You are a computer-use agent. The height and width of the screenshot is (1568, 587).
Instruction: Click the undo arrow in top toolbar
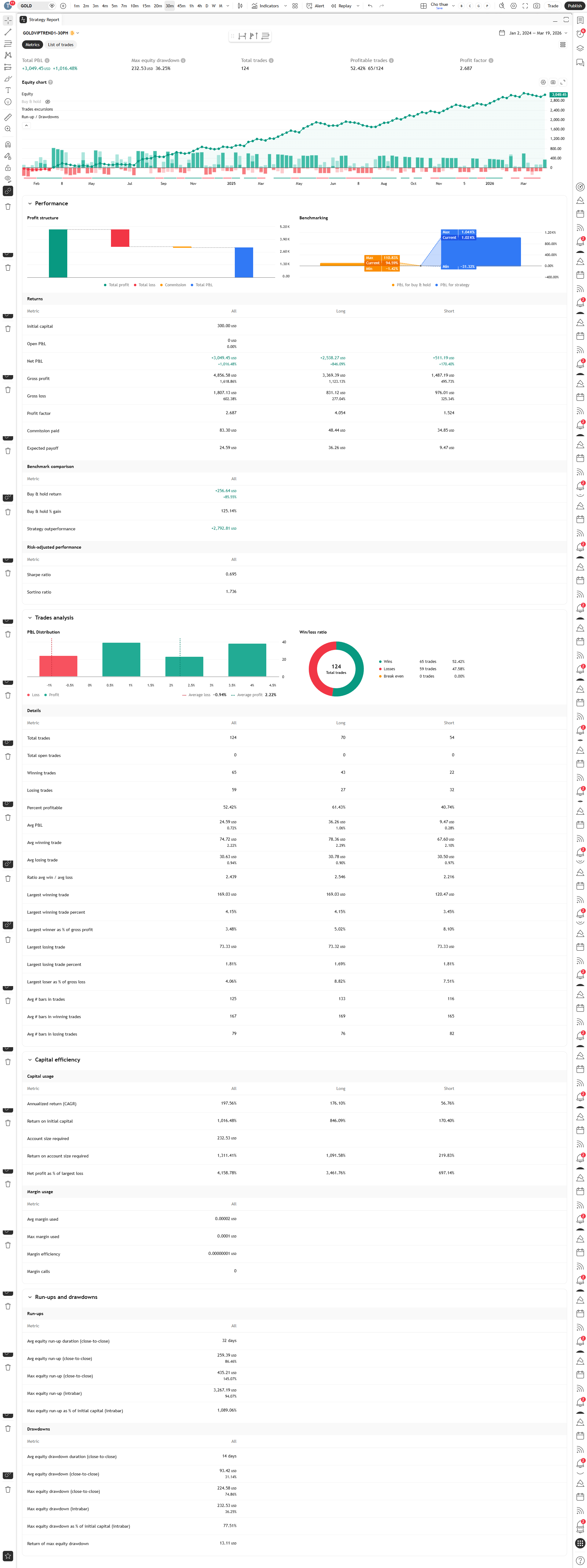tap(370, 6)
